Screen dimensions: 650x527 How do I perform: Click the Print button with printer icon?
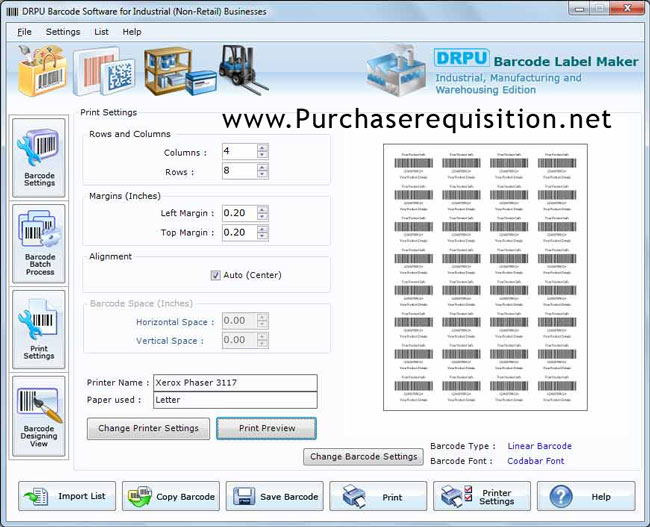[378, 496]
